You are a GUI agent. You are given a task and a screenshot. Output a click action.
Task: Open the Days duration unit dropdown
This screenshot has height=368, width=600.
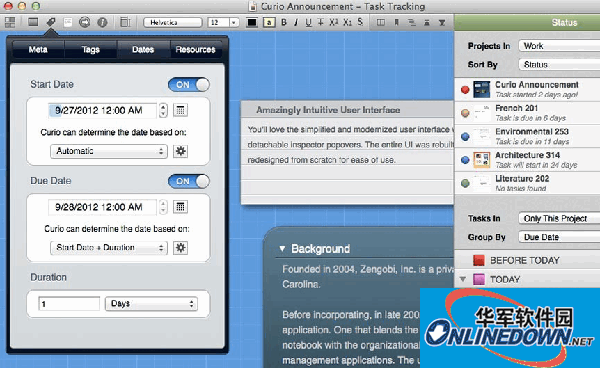point(152,304)
